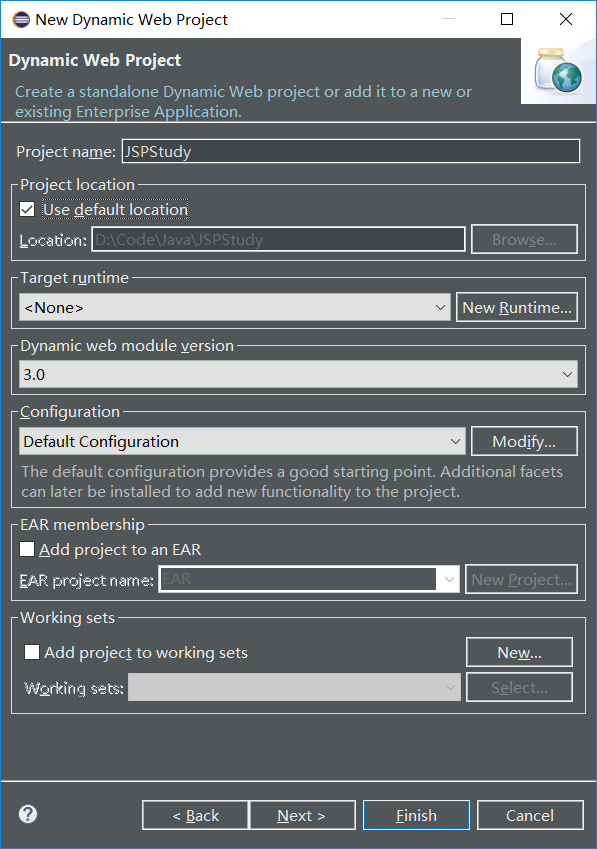The width and height of the screenshot is (597, 849).
Task: Click Browse to choose a project location
Action: click(x=524, y=239)
